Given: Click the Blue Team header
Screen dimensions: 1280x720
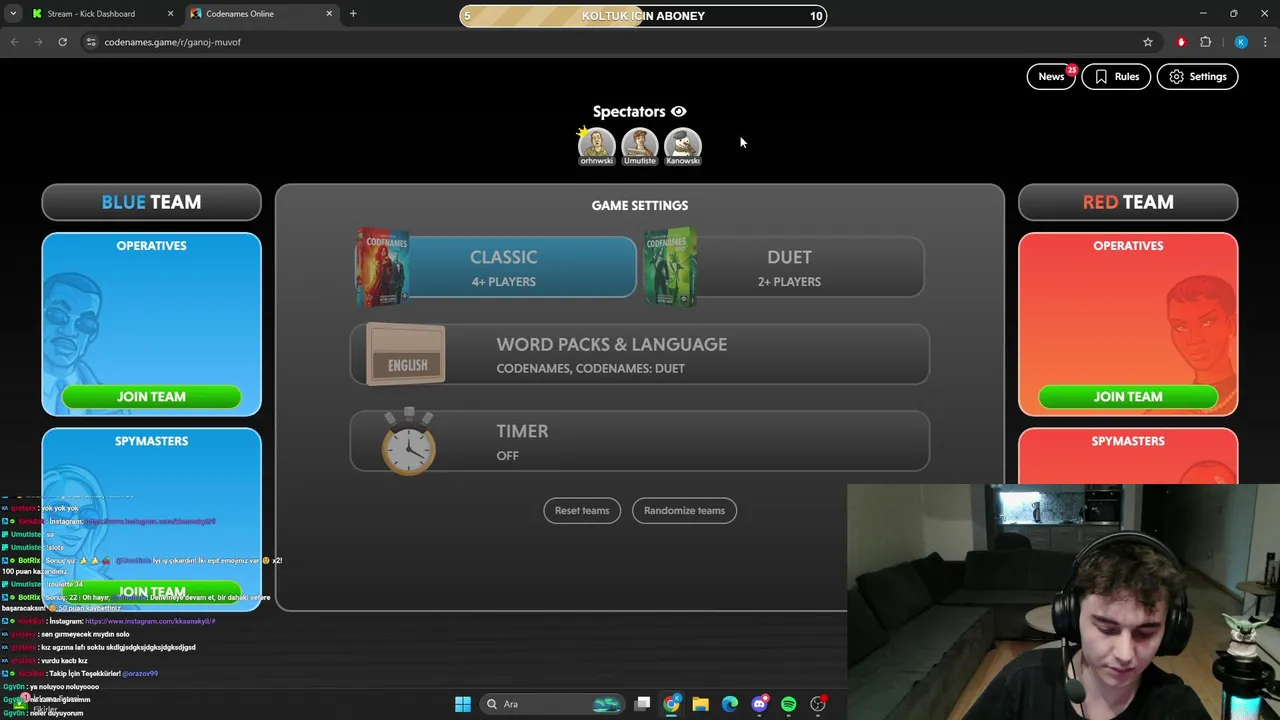Looking at the screenshot, I should [x=151, y=202].
